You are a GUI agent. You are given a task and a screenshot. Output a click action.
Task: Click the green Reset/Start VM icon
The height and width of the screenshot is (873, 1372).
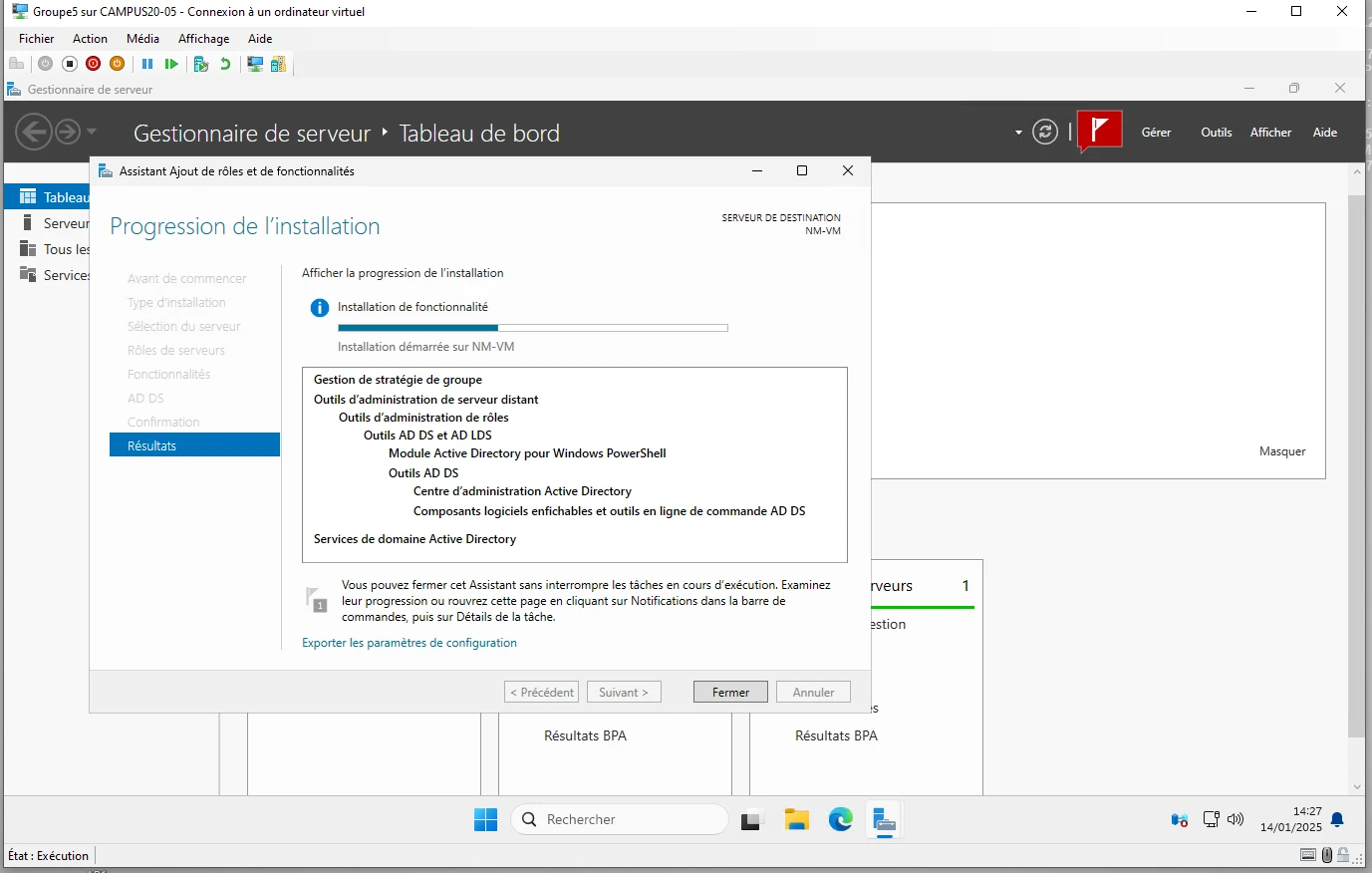pos(171,64)
